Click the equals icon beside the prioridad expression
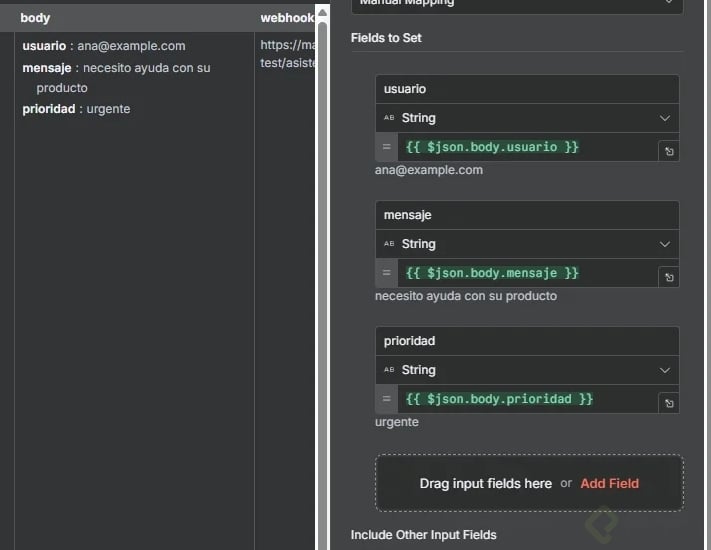 click(x=386, y=399)
